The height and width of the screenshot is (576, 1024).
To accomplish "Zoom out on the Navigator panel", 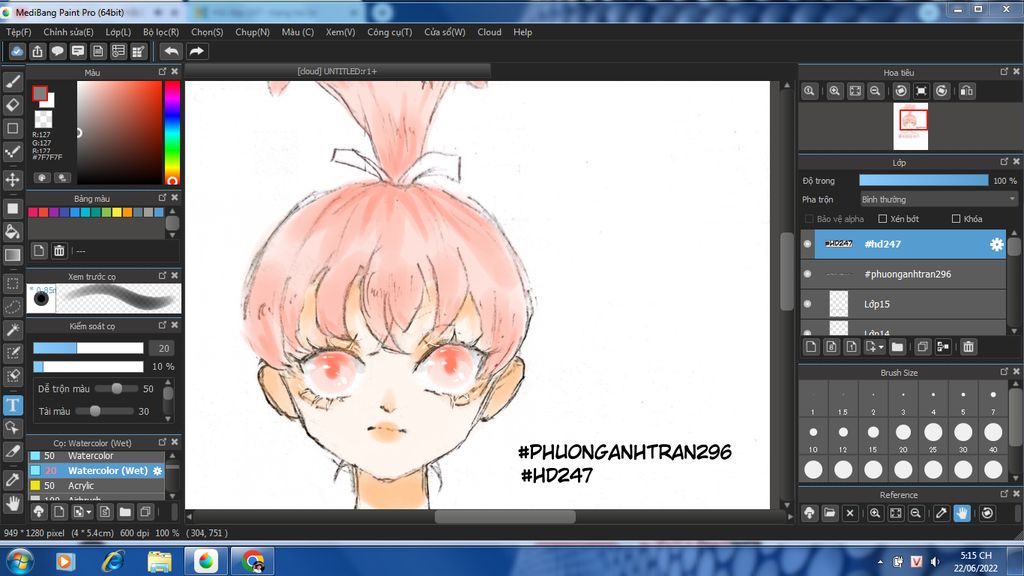I will [875, 91].
